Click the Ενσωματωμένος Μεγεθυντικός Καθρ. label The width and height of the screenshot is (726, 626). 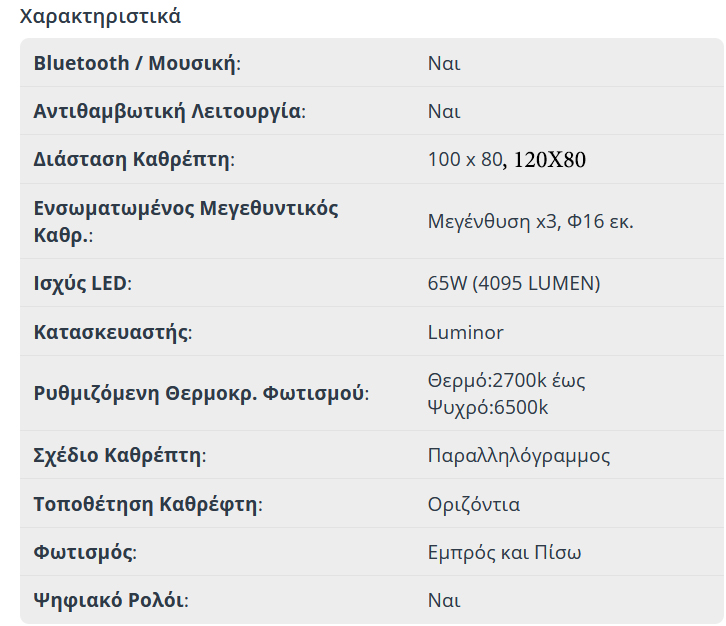(x=186, y=221)
